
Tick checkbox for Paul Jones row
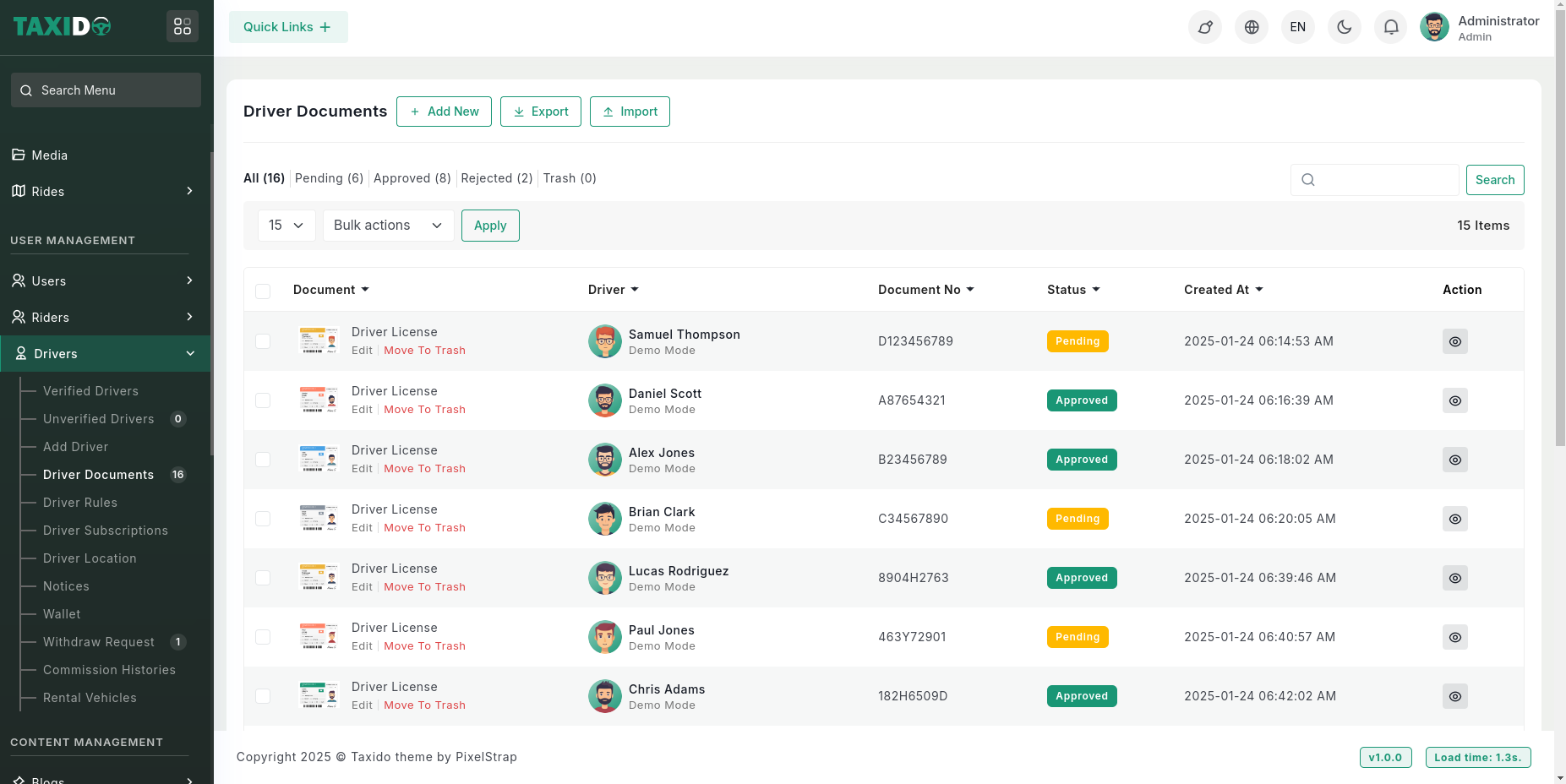click(263, 637)
